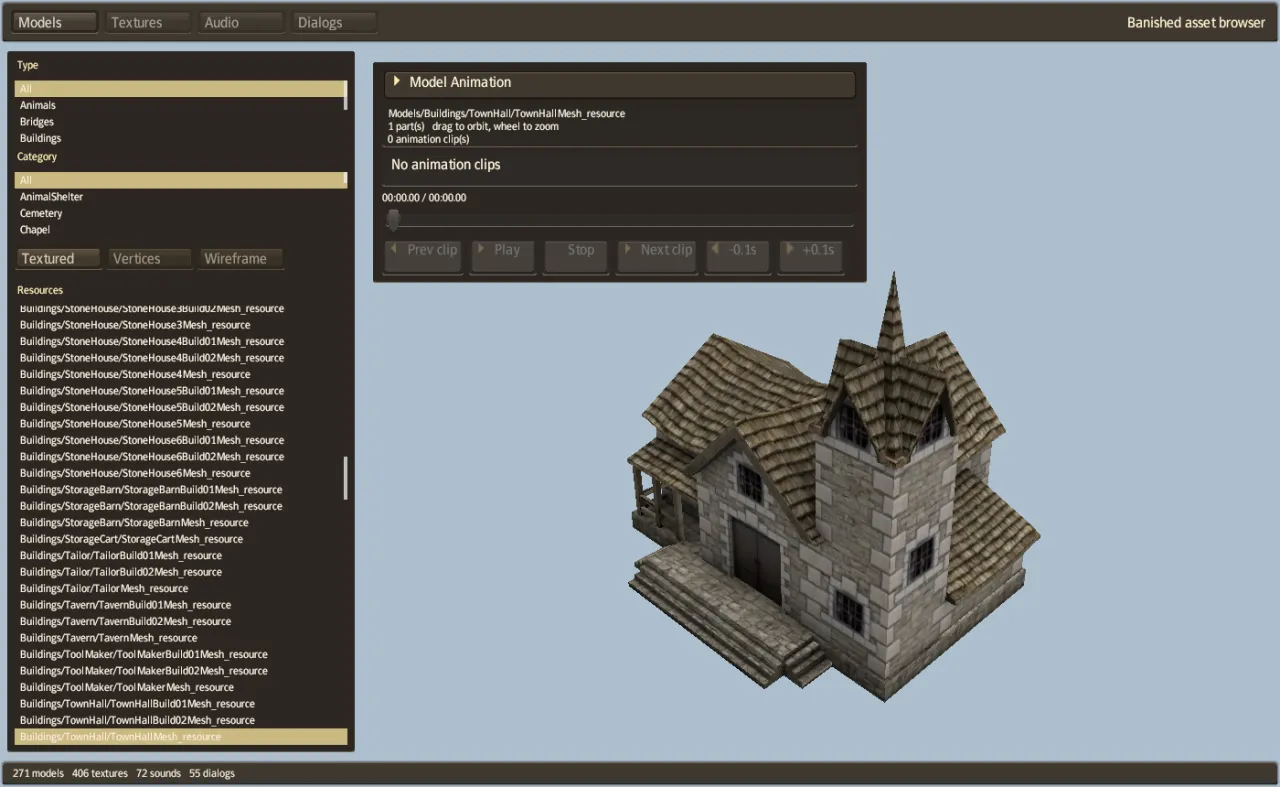
Task: Select Textured render mode
Action: [59, 259]
